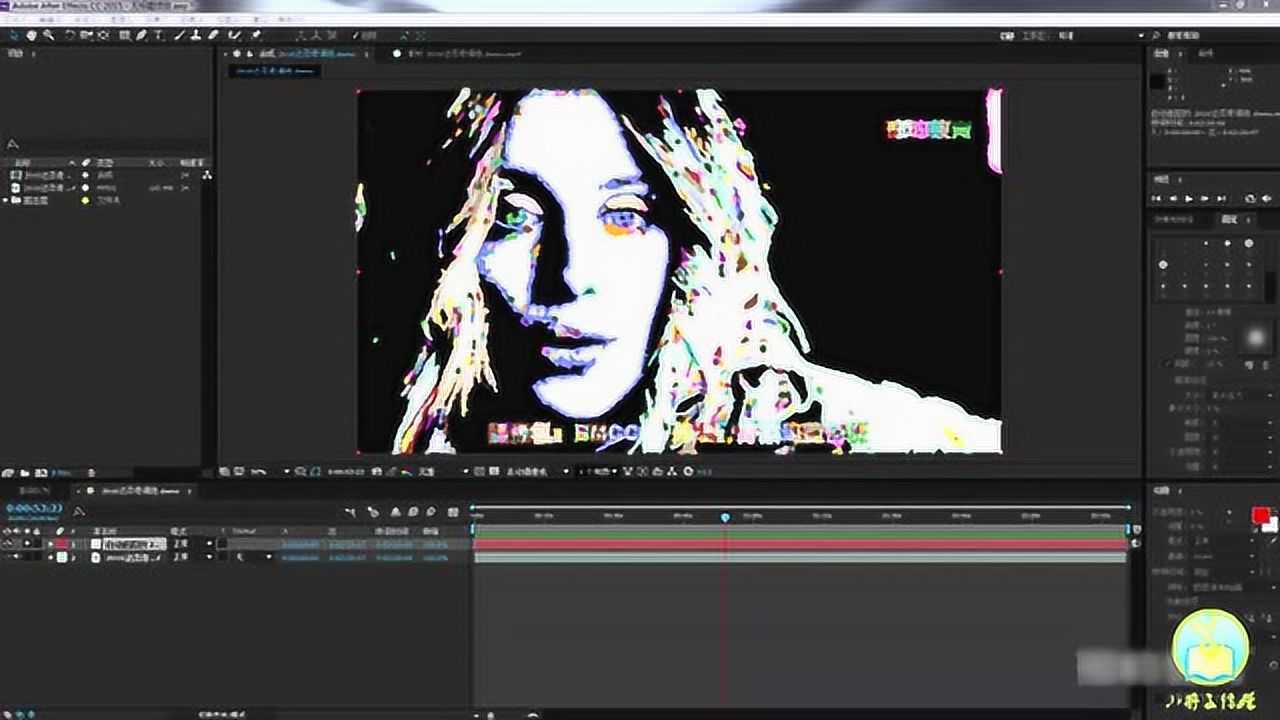Click the red label color of first layer
Viewport: 1280px width, 720px height.
click(x=61, y=544)
